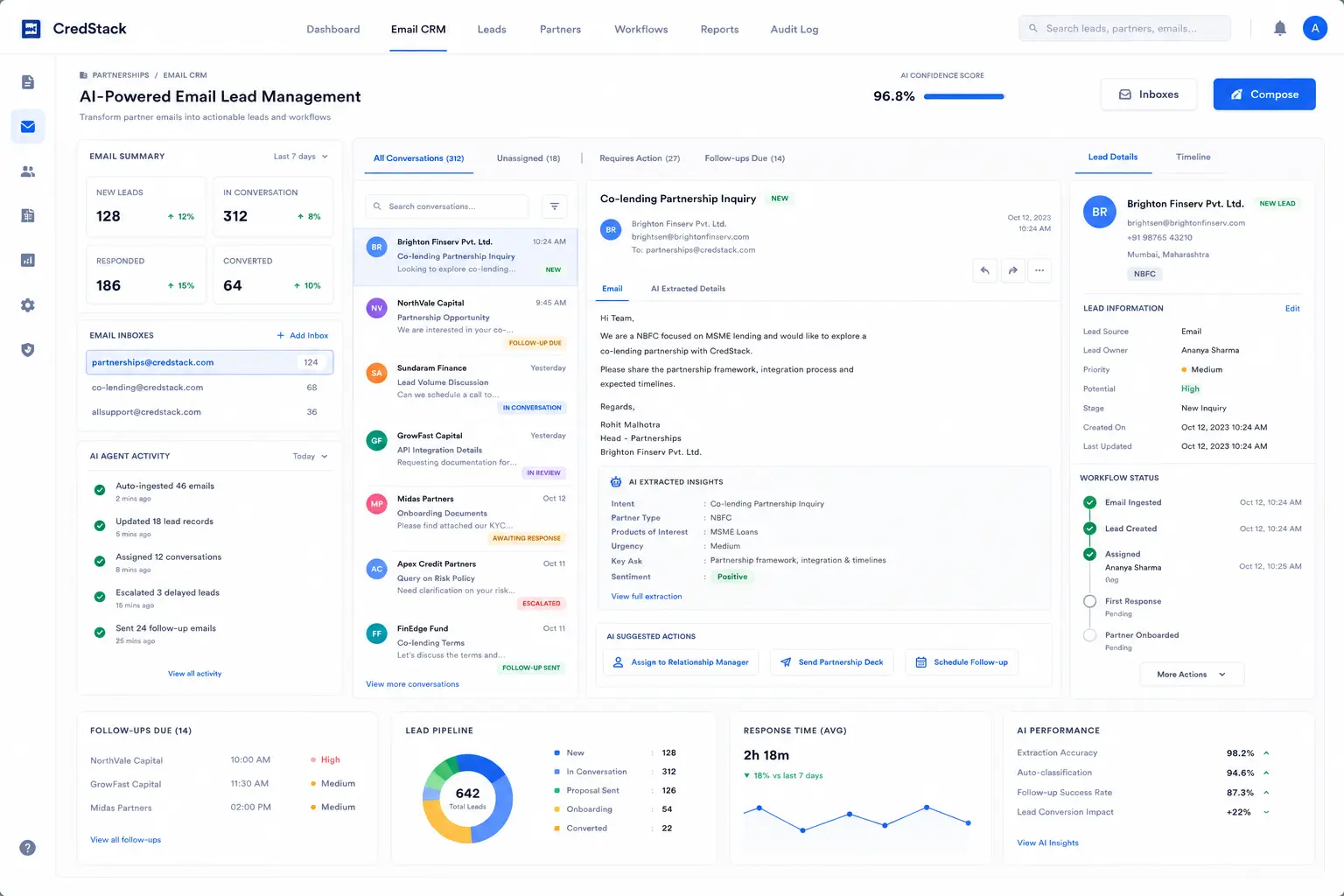Toggle the Assigned 12 conversations check

point(100,561)
